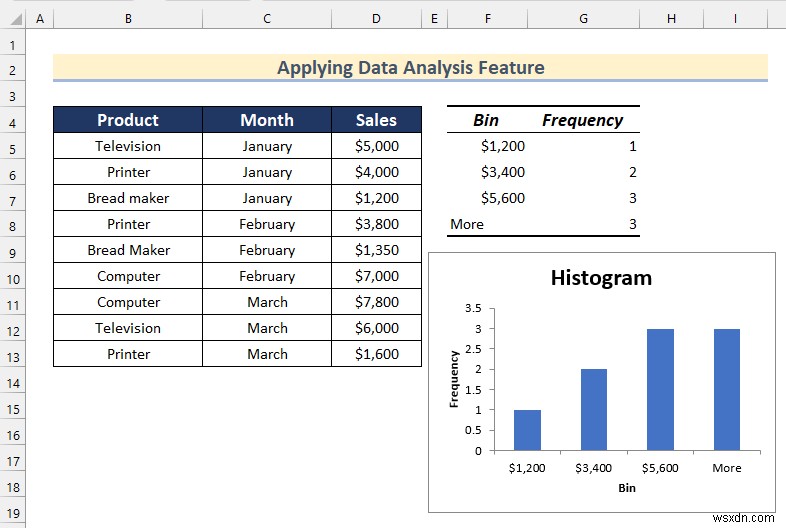Click the Bin horizontal axis title
The image size is (786, 528).
coord(627,488)
